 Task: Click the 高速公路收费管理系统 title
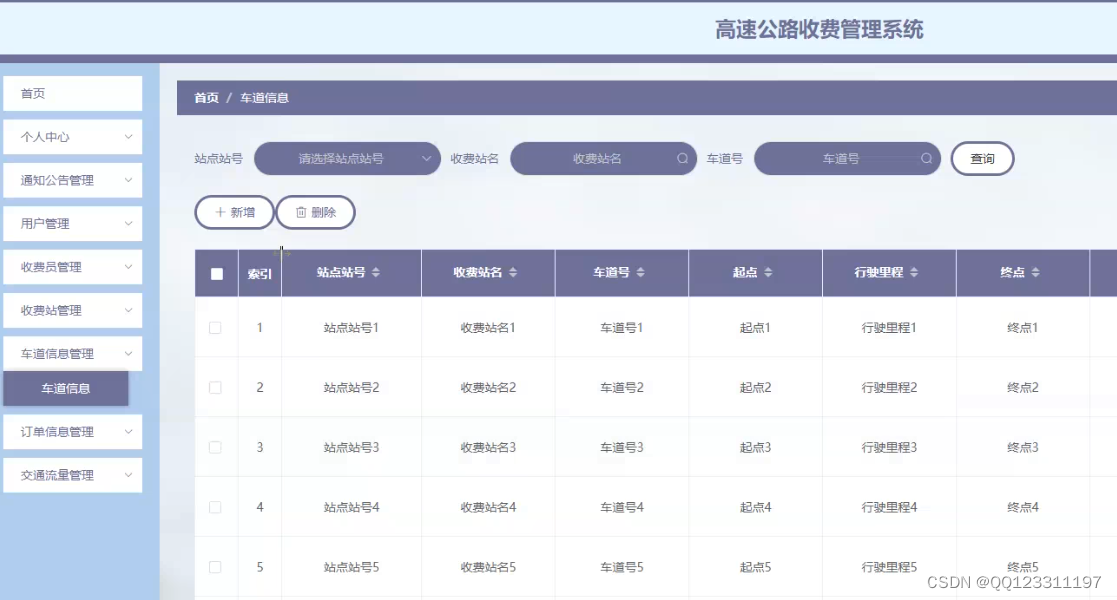[x=819, y=29]
